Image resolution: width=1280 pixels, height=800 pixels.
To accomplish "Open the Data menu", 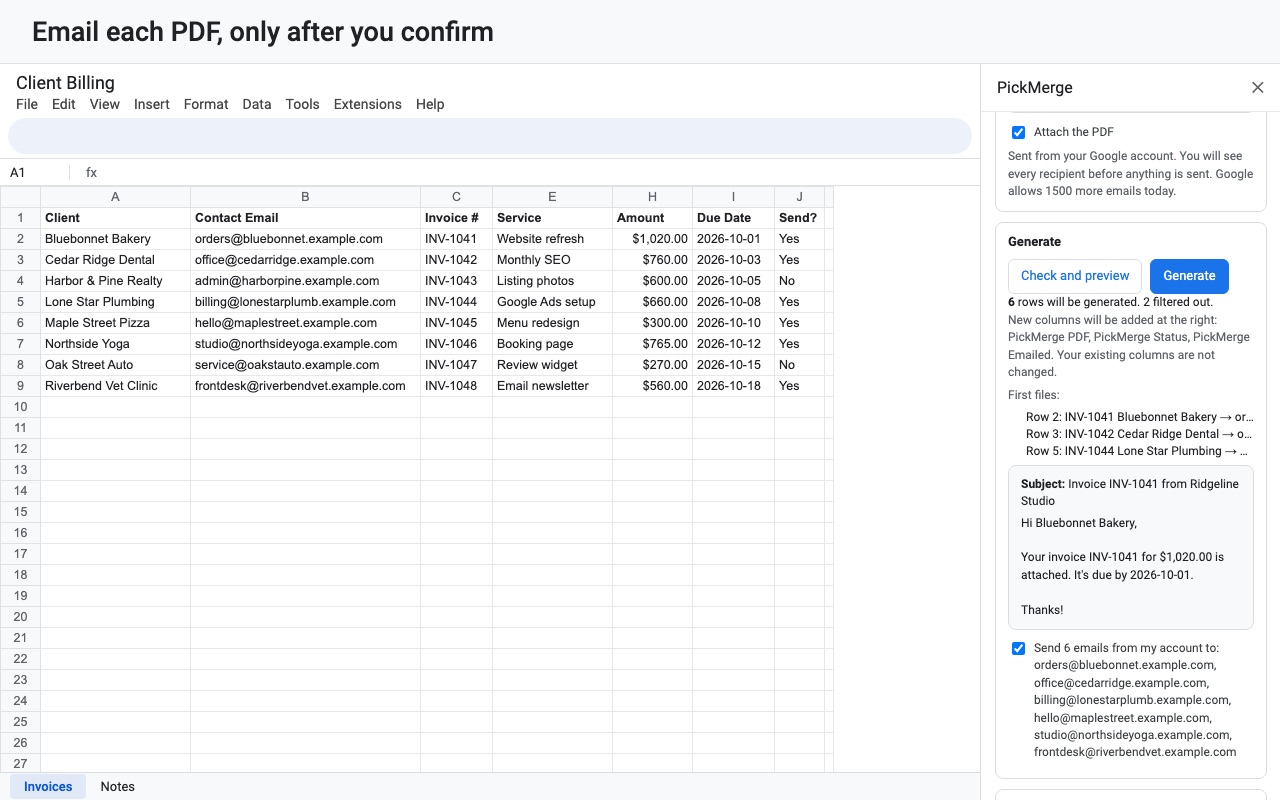I will (x=257, y=104).
